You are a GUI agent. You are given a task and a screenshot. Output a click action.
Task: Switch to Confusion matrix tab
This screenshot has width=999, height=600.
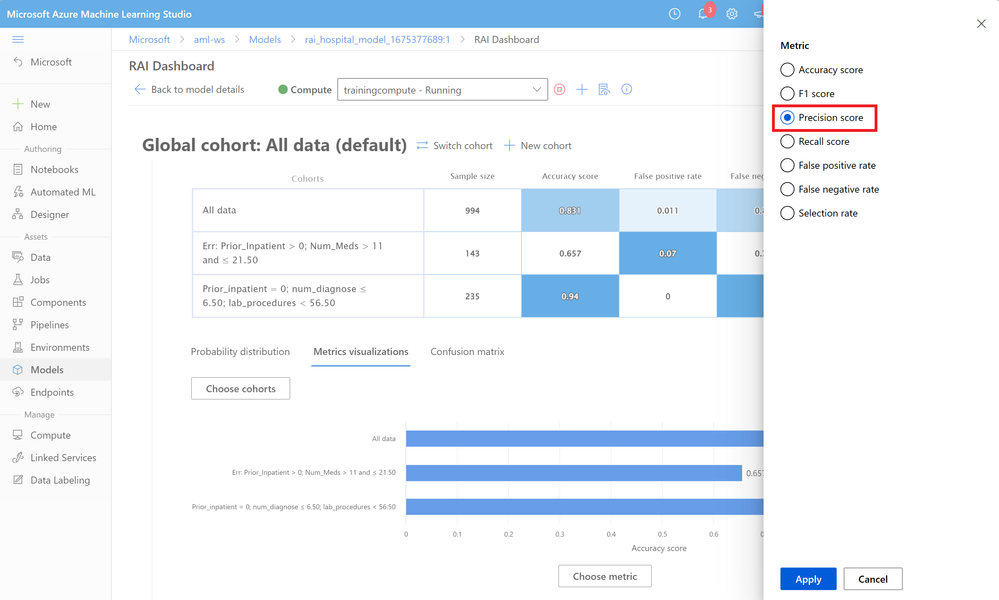(467, 352)
